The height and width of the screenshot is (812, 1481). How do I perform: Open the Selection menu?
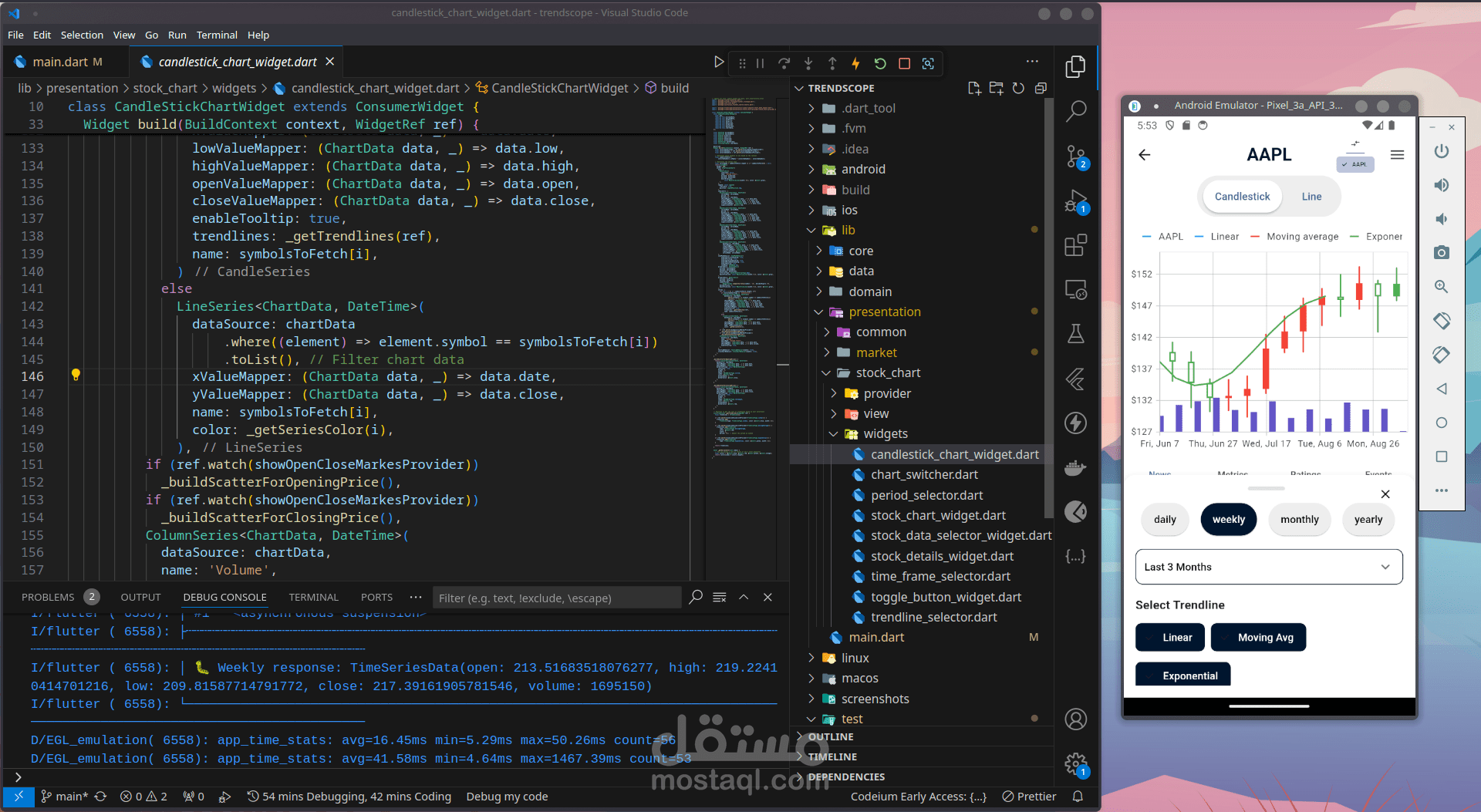[x=82, y=35]
